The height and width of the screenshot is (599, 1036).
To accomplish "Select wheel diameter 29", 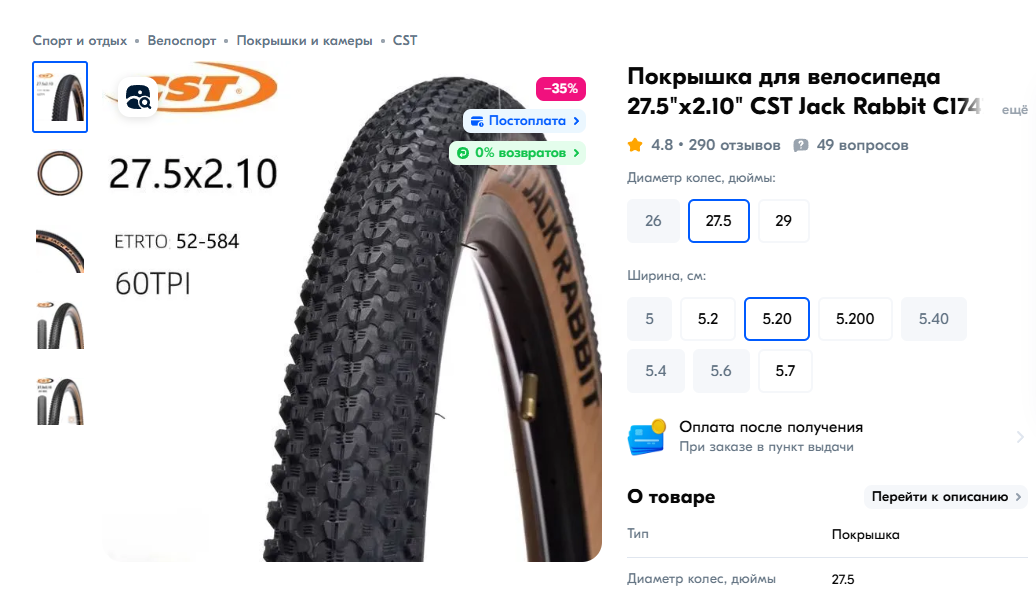I will (x=784, y=221).
